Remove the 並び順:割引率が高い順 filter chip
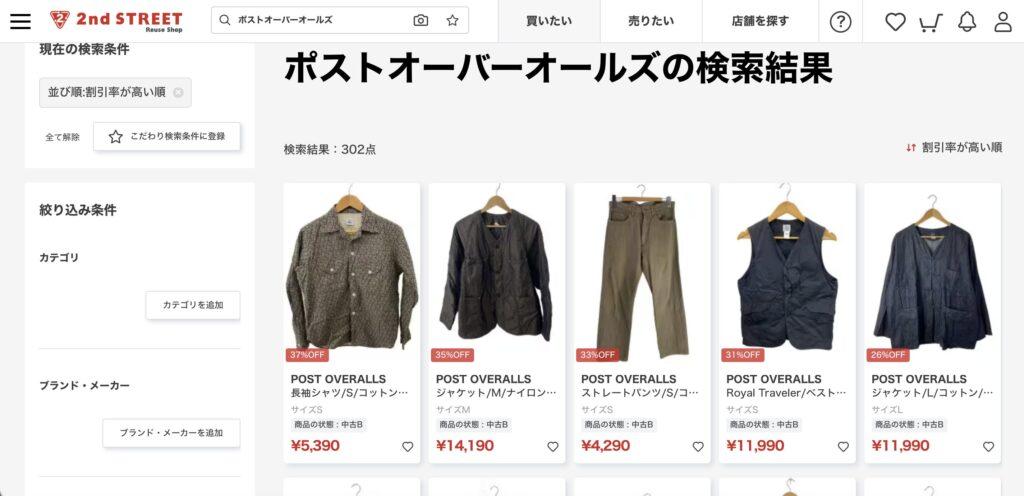1024x496 pixels. click(x=178, y=93)
